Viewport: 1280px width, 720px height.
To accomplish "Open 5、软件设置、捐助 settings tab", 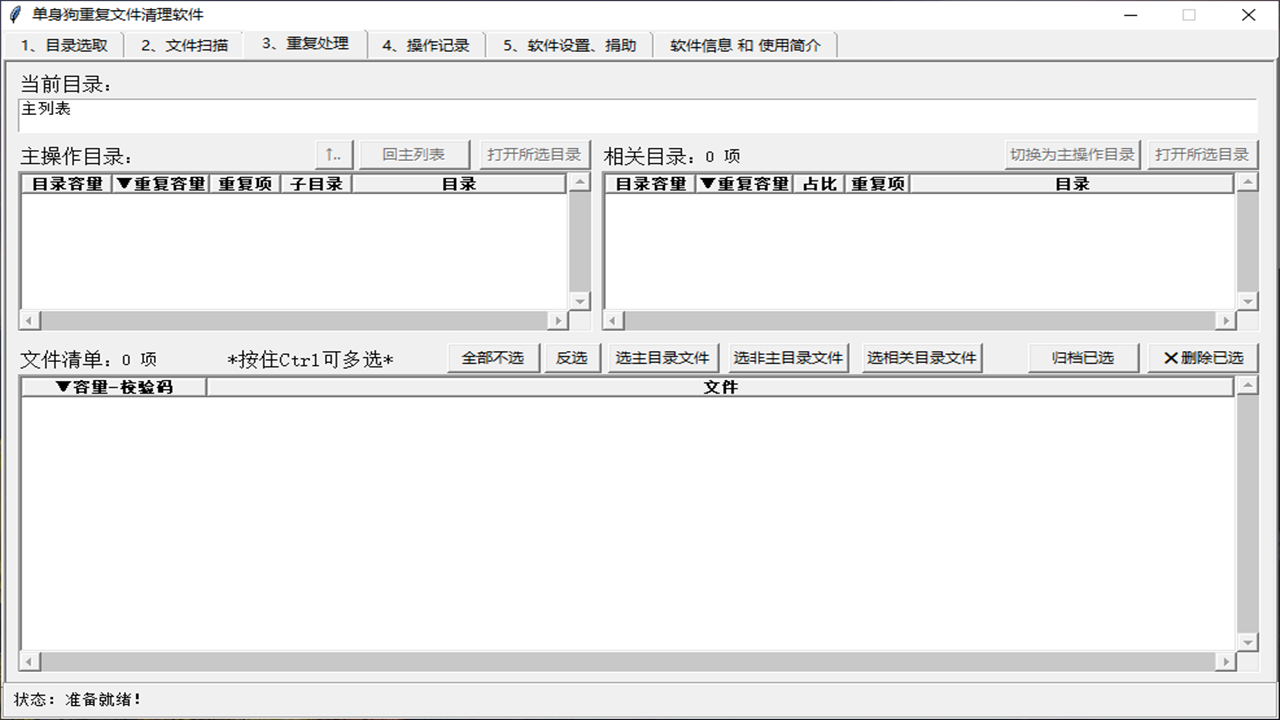I will pyautogui.click(x=569, y=45).
